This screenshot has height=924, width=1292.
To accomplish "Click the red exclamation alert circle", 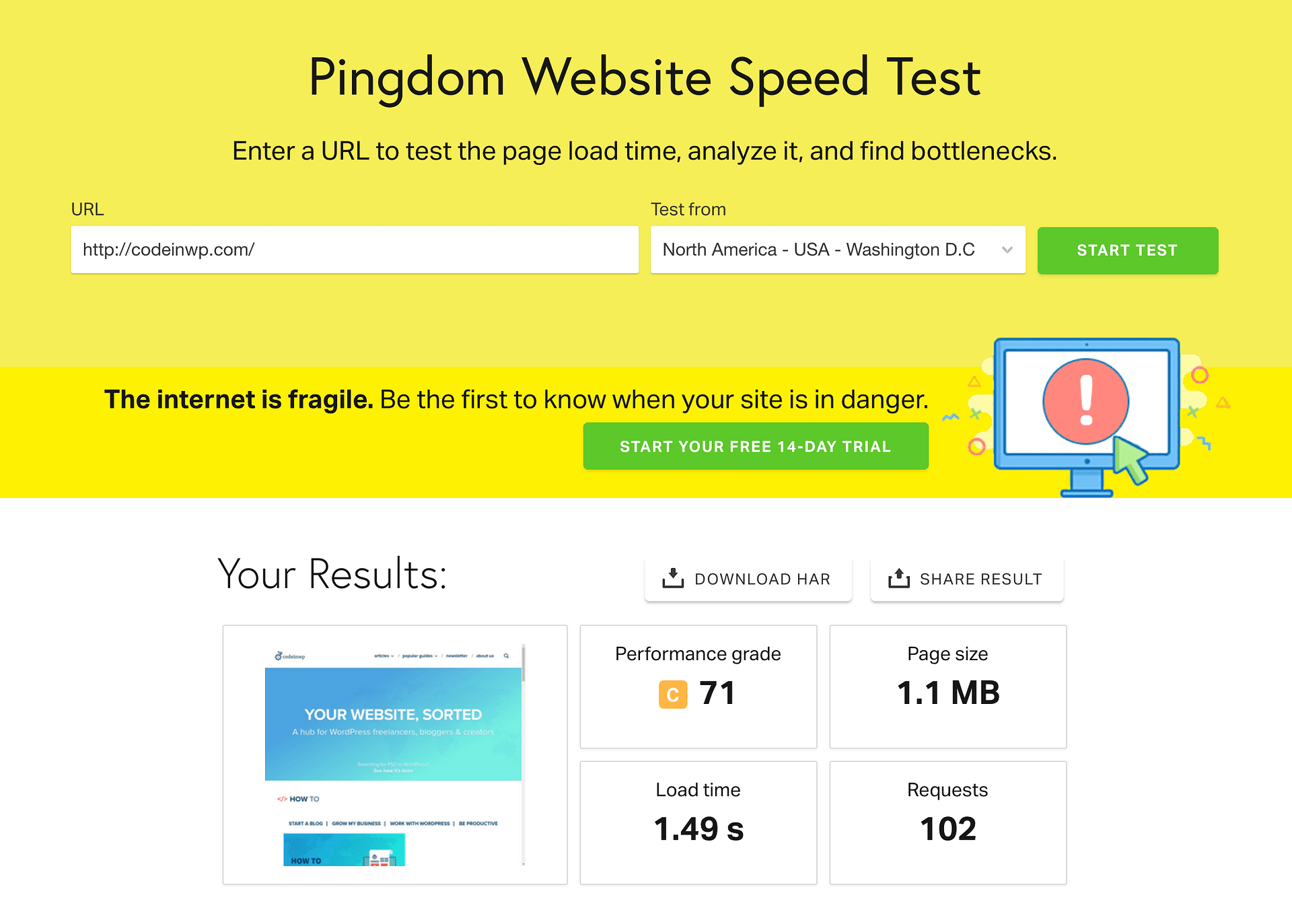I will (x=1085, y=401).
